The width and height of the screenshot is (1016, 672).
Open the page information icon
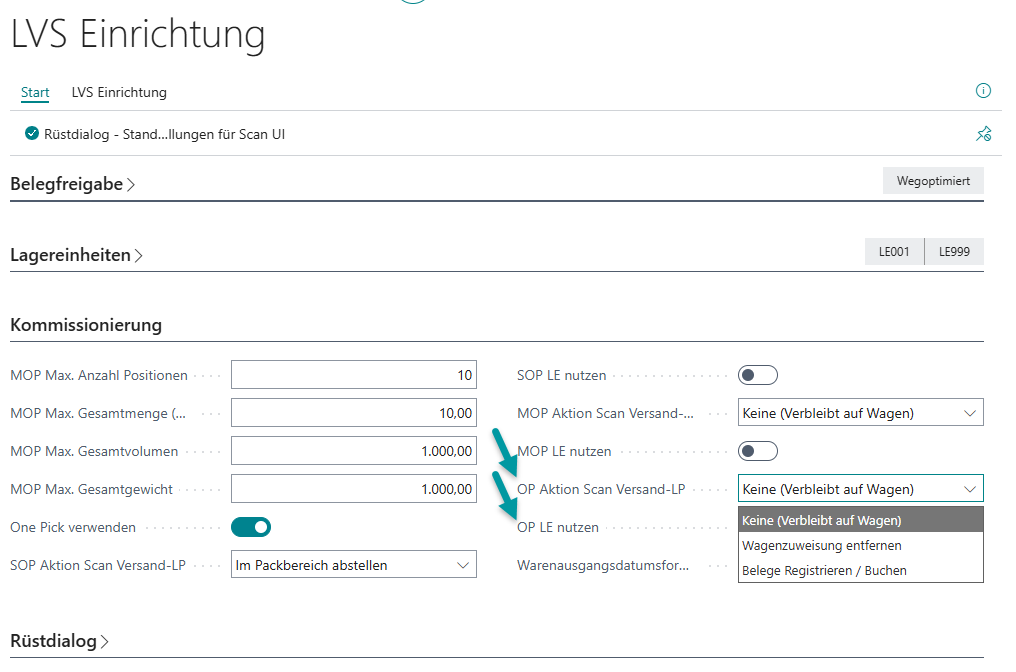point(983,91)
